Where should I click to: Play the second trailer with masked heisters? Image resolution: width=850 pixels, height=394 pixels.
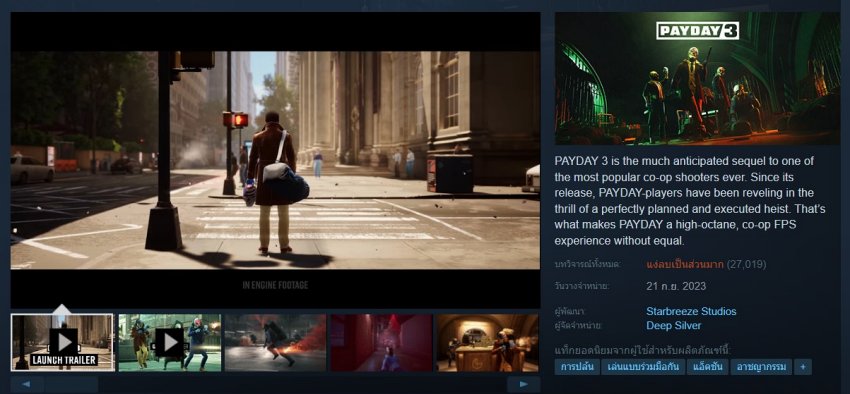pos(170,343)
